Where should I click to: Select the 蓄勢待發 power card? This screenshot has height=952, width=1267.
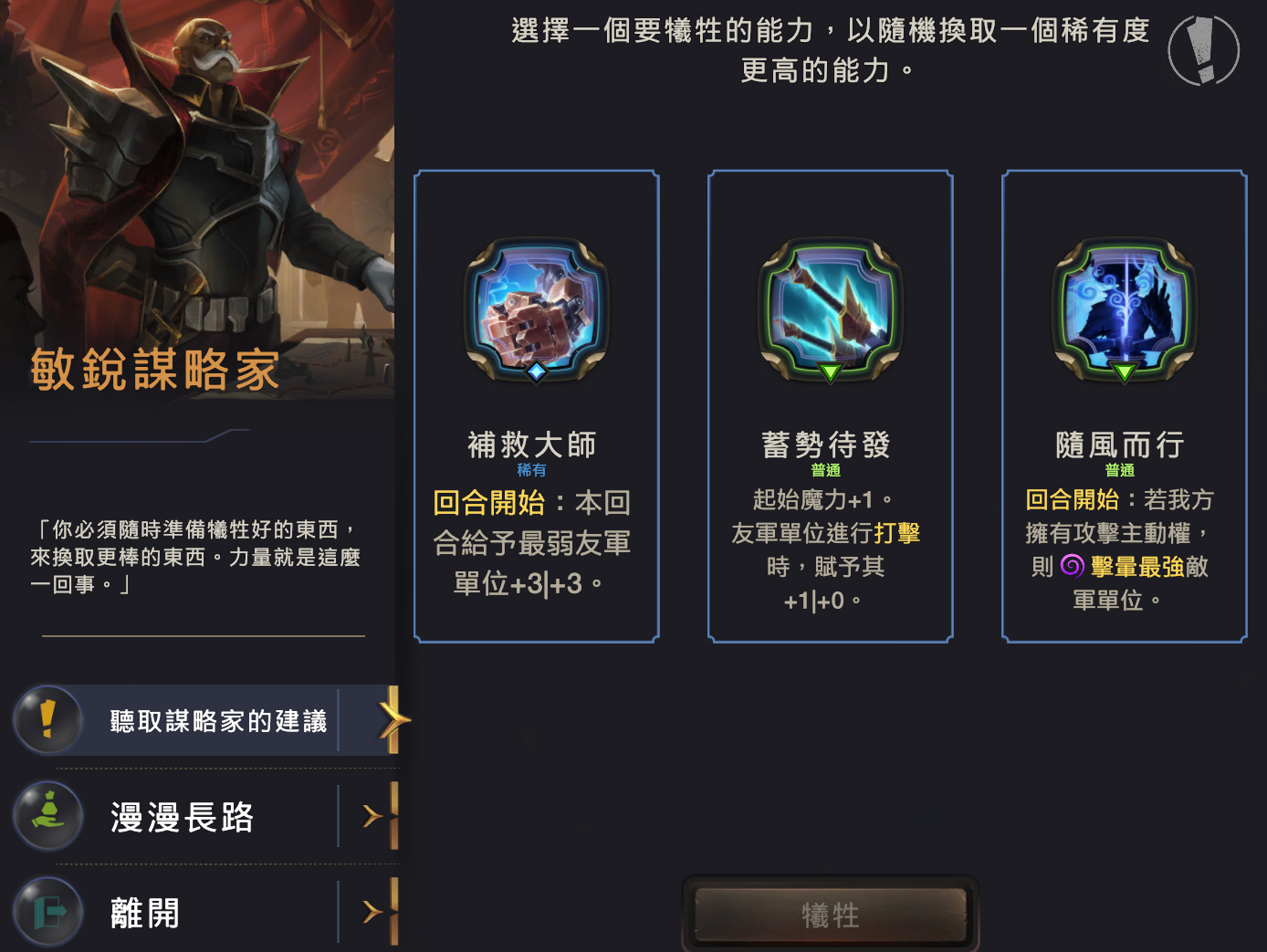pyautogui.click(x=831, y=406)
